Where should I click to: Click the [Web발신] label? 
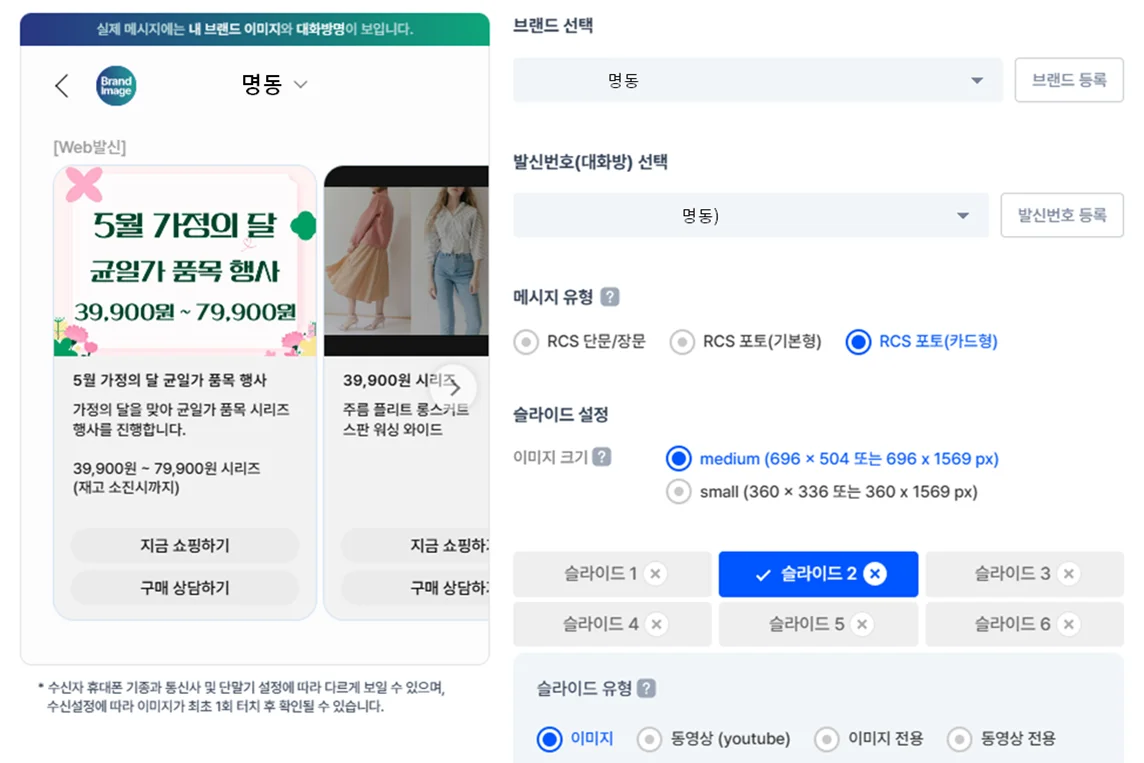[x=90, y=147]
